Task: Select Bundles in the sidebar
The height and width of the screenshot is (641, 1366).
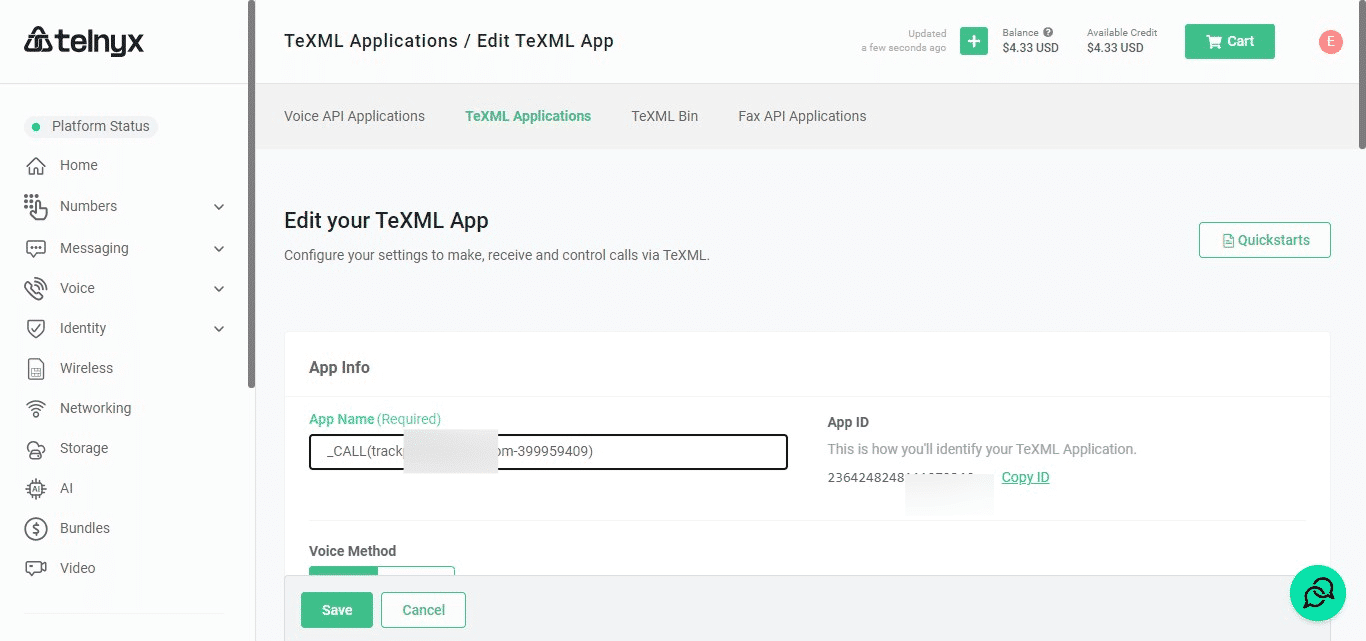Action: (84, 528)
